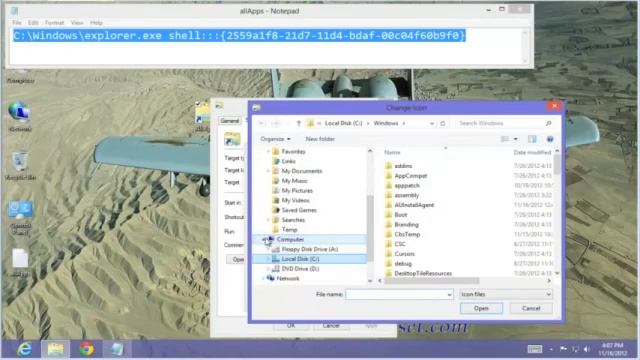Change view layout icon

click(x=505, y=139)
